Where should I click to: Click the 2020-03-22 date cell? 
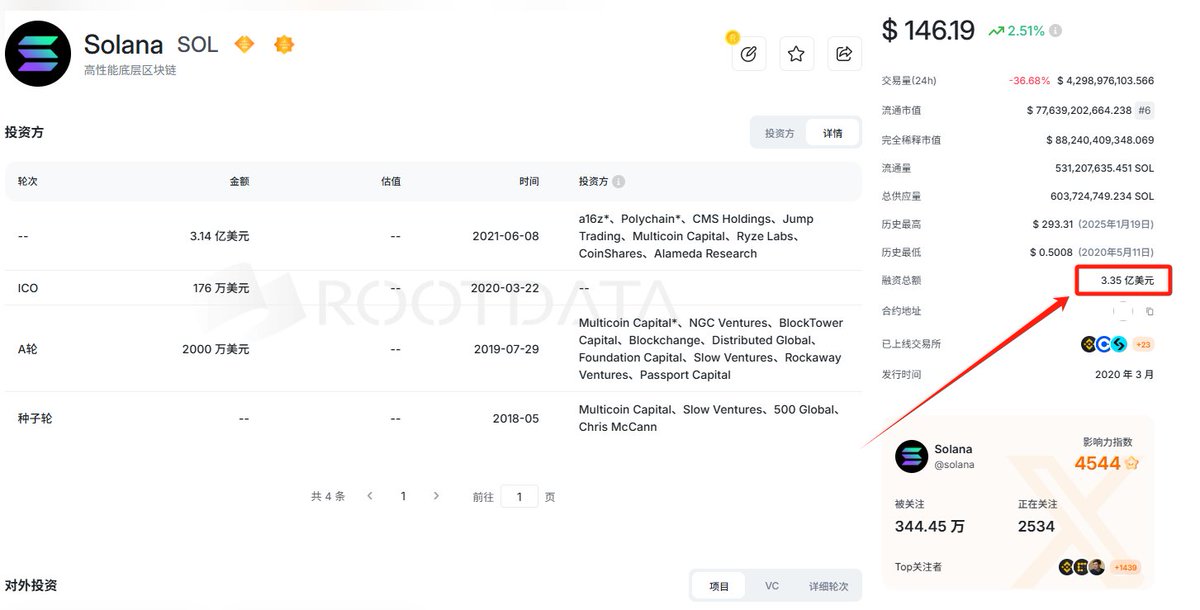(506, 288)
